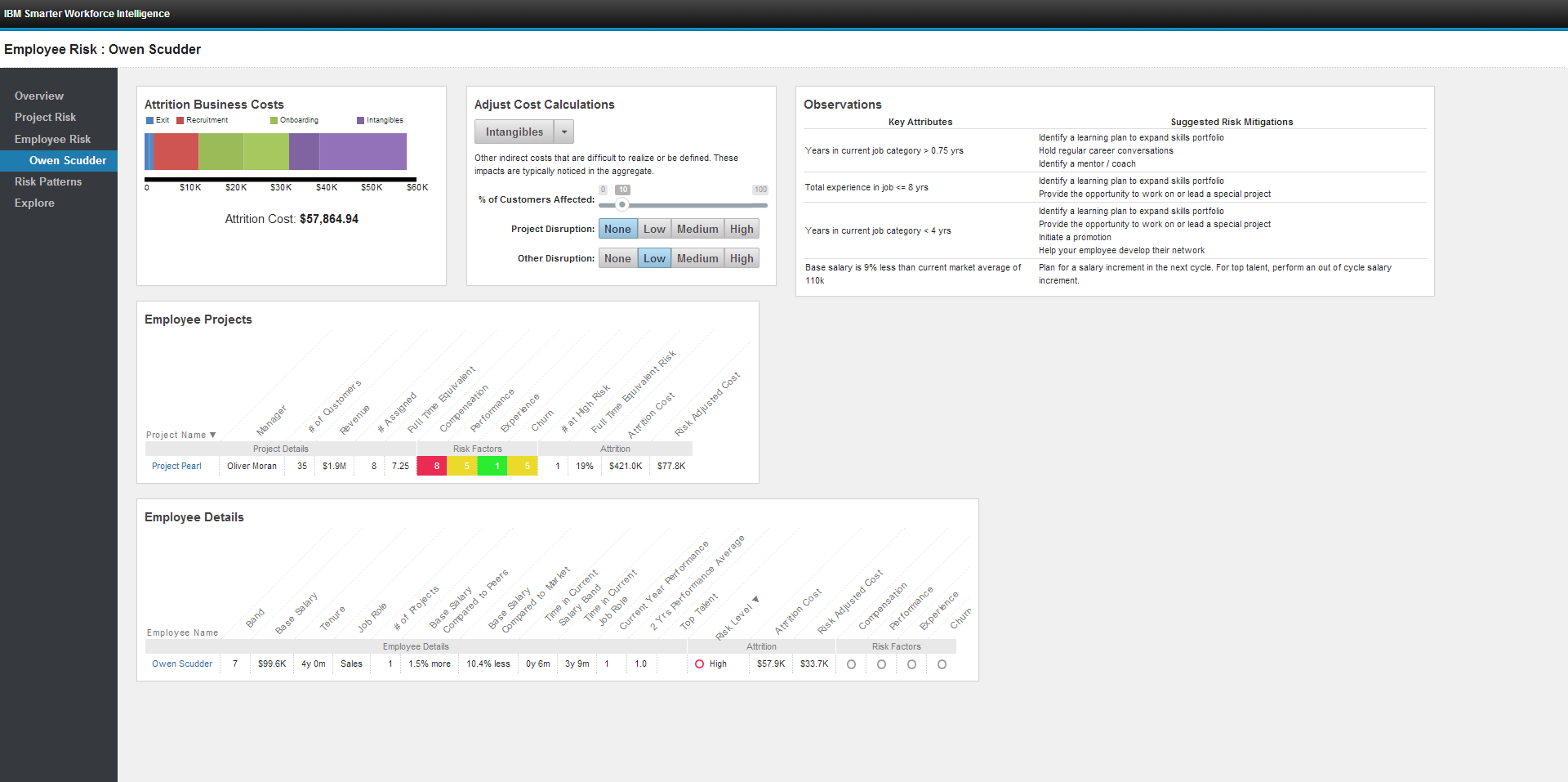Set Project Disruption to High
Screen dimensions: 1568x782
(742, 229)
